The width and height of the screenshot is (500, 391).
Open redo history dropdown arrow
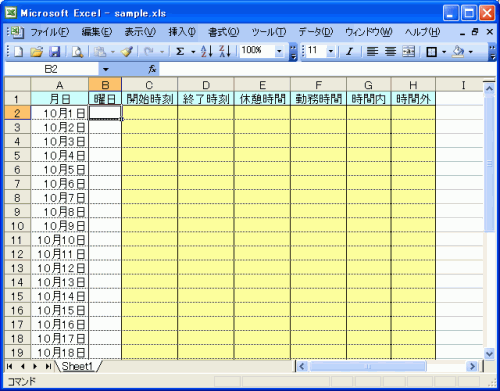pos(162,52)
